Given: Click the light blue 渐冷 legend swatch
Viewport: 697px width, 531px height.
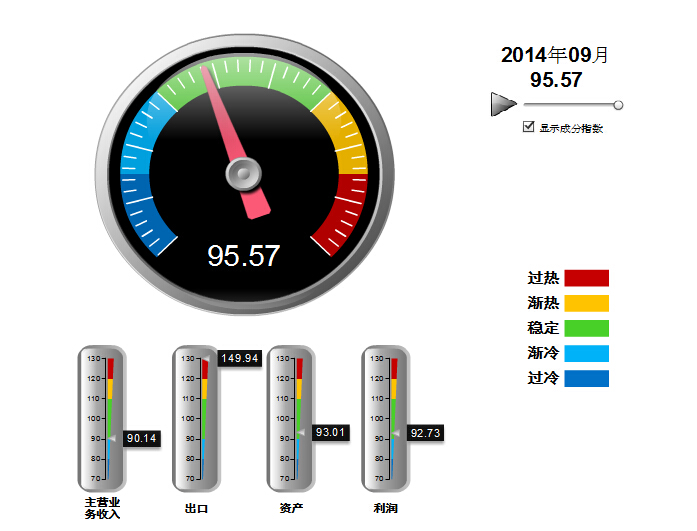Looking at the screenshot, I should pyautogui.click(x=586, y=353).
